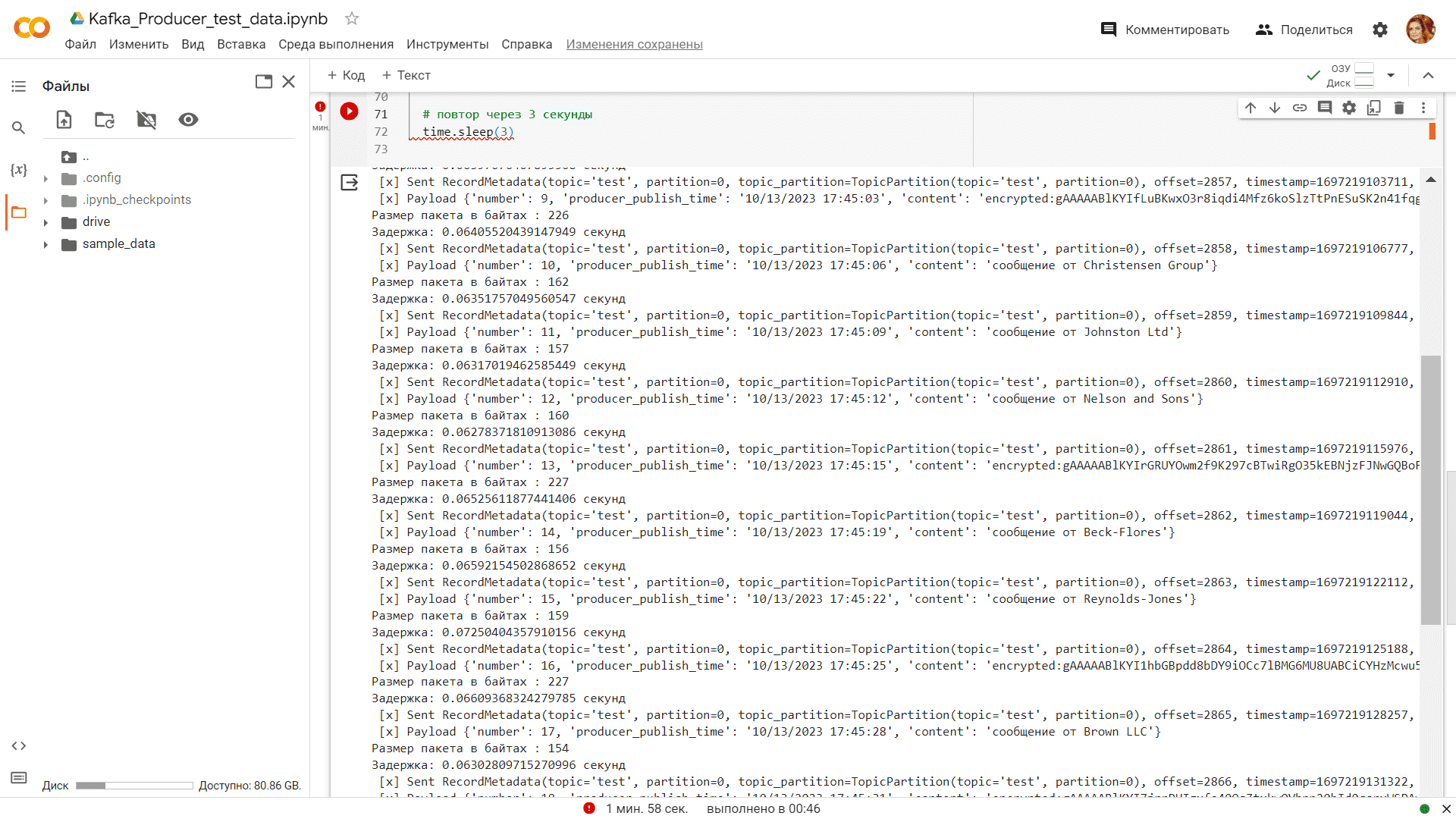Expand the sample_data folder
This screenshot has width=1456, height=819.
coord(45,244)
